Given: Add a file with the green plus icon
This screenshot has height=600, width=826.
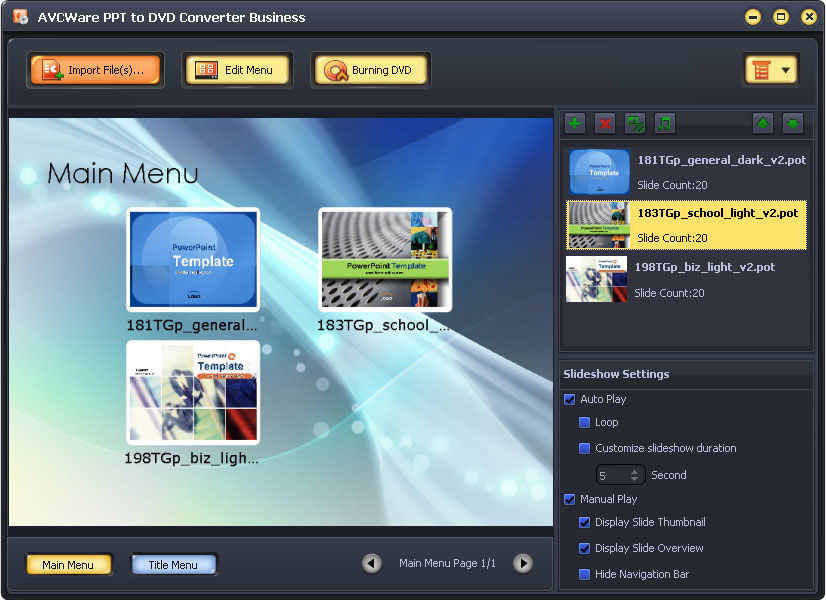Looking at the screenshot, I should click(575, 124).
